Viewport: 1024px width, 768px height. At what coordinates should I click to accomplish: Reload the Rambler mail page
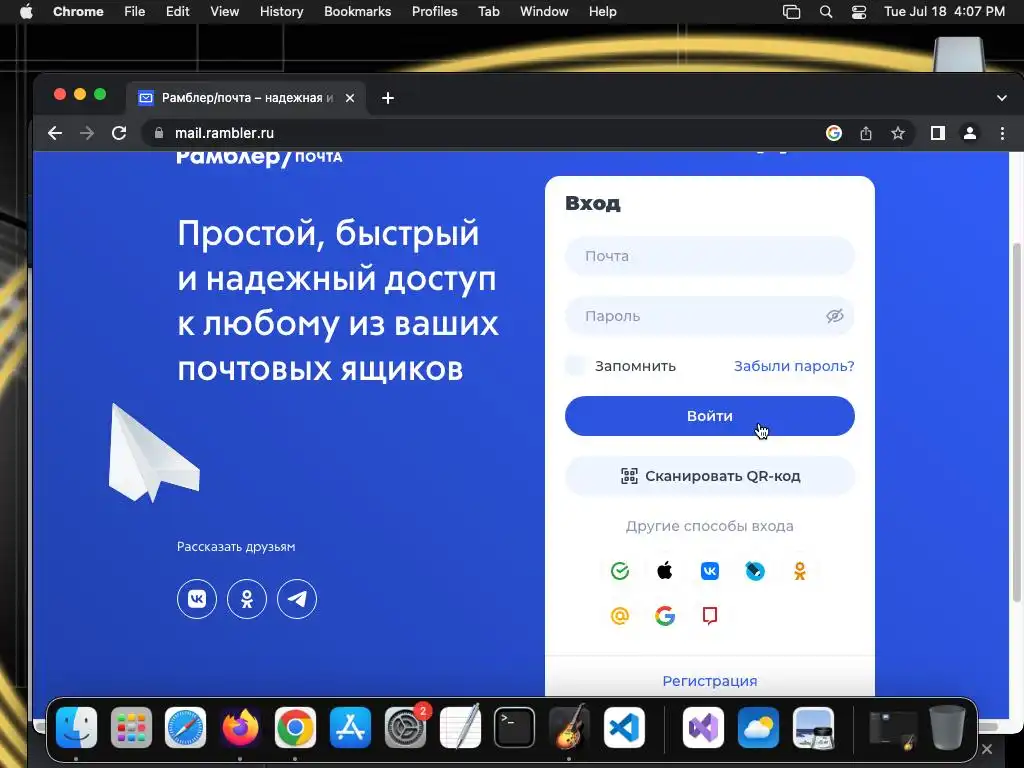tap(119, 133)
